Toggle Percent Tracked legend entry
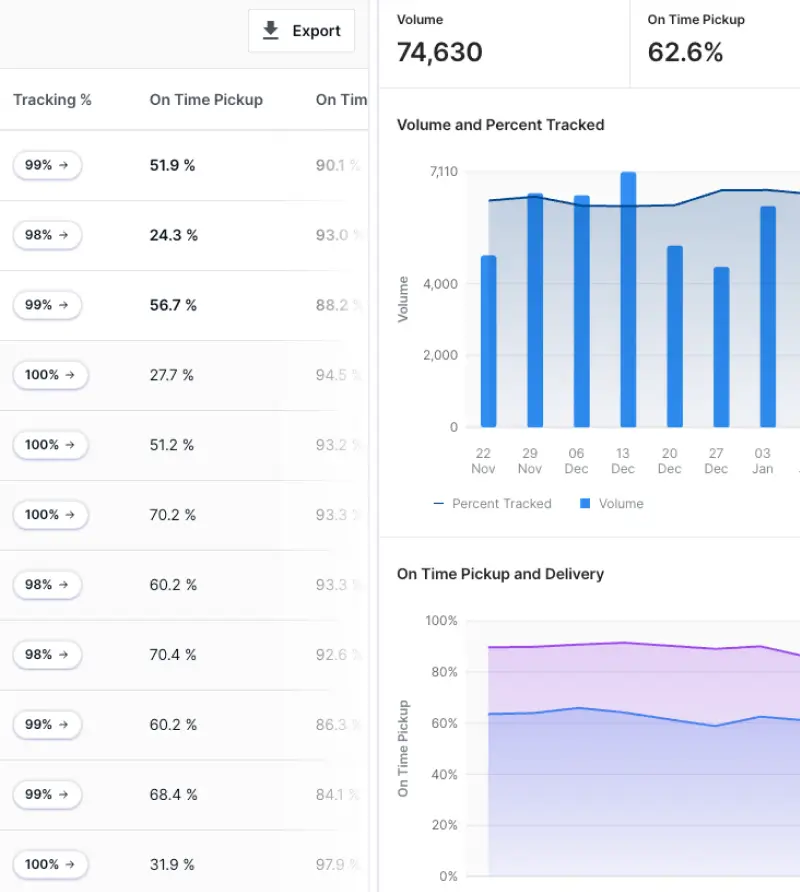The width and height of the screenshot is (800, 892). [493, 503]
